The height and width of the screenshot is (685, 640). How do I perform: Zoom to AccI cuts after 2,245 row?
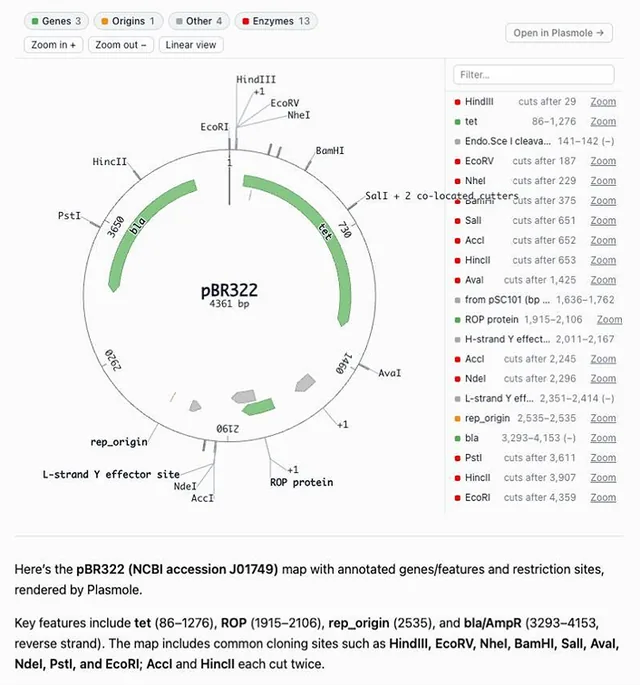click(x=603, y=359)
